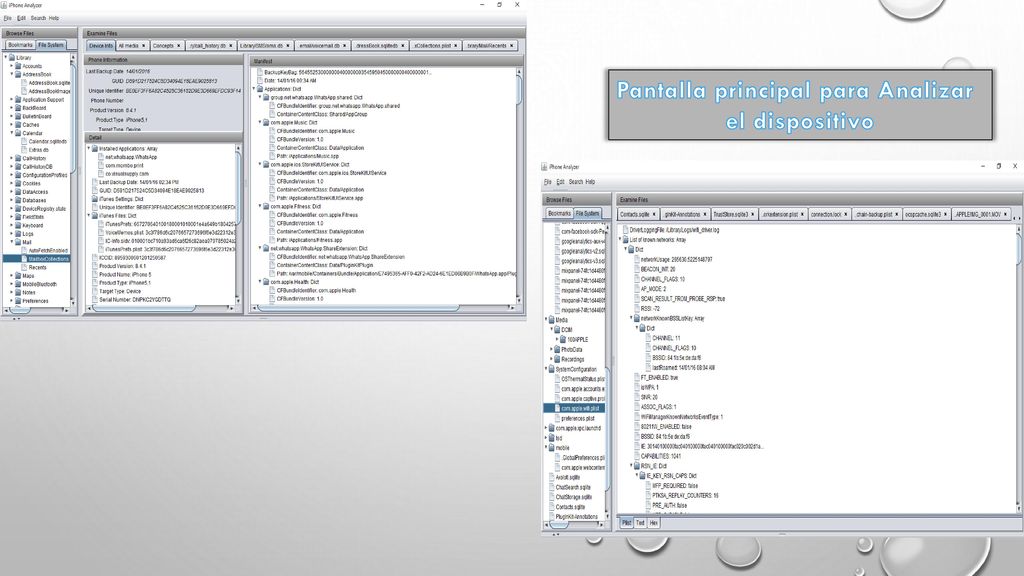The image size is (1024, 576).
Task: Open Edit menu in top-left iPhone Analyzer window
Action: click(21, 18)
